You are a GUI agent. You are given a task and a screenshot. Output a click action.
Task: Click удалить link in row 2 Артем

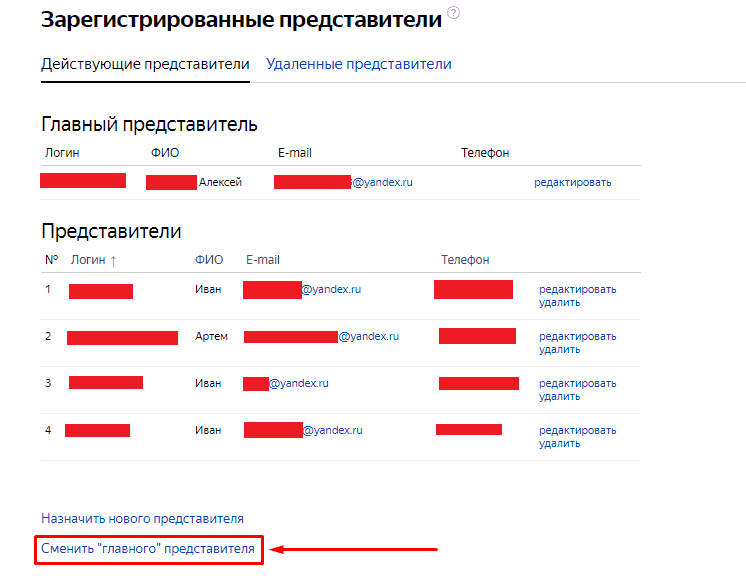pos(559,350)
